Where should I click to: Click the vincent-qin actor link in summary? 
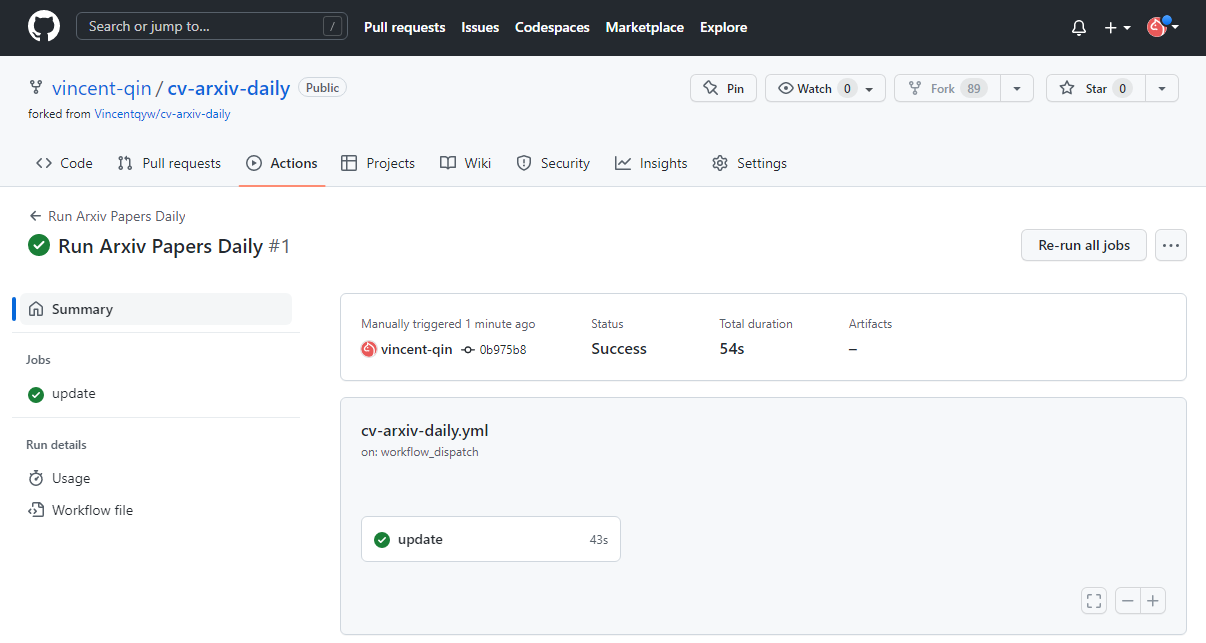pos(416,349)
